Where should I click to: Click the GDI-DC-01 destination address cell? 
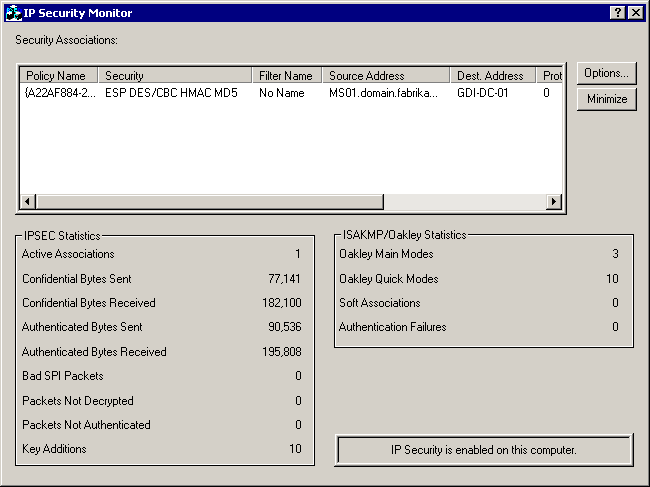click(483, 93)
